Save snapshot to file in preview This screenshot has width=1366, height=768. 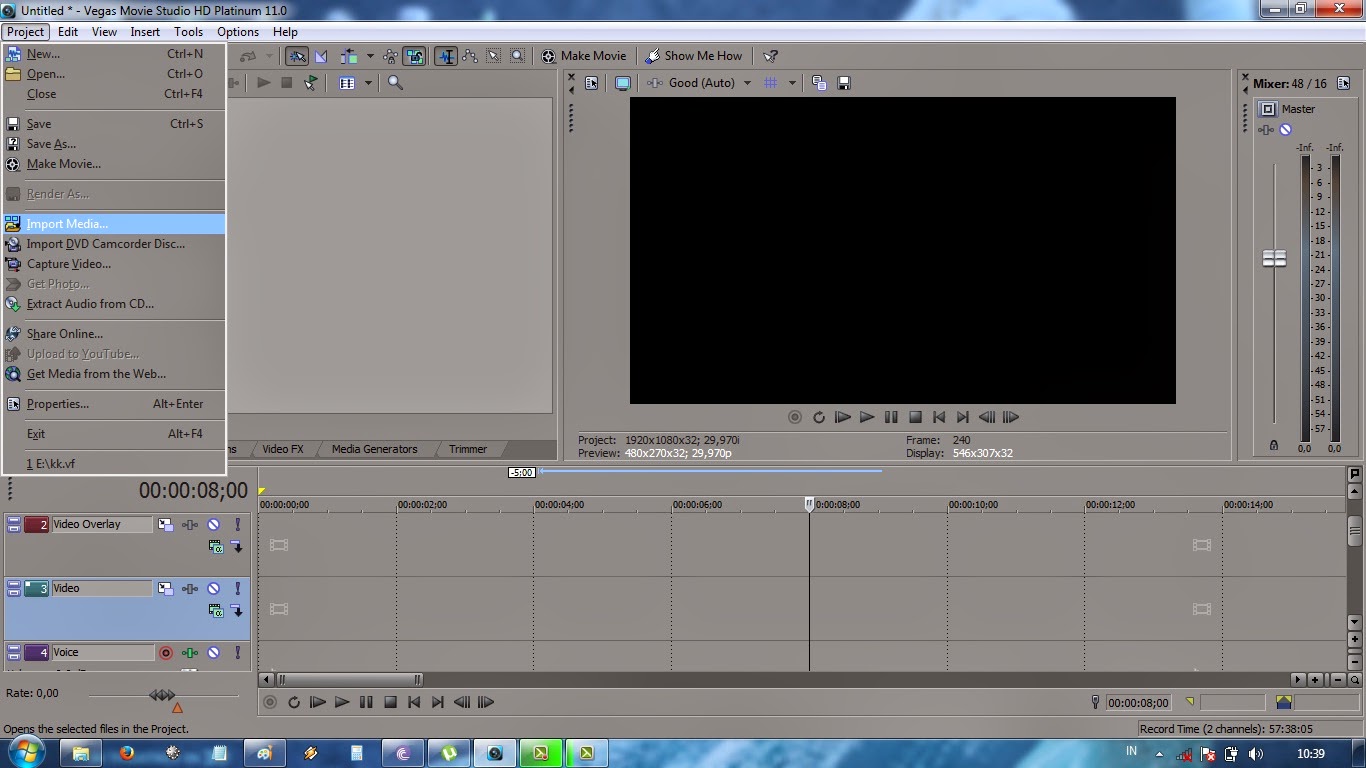(x=843, y=83)
